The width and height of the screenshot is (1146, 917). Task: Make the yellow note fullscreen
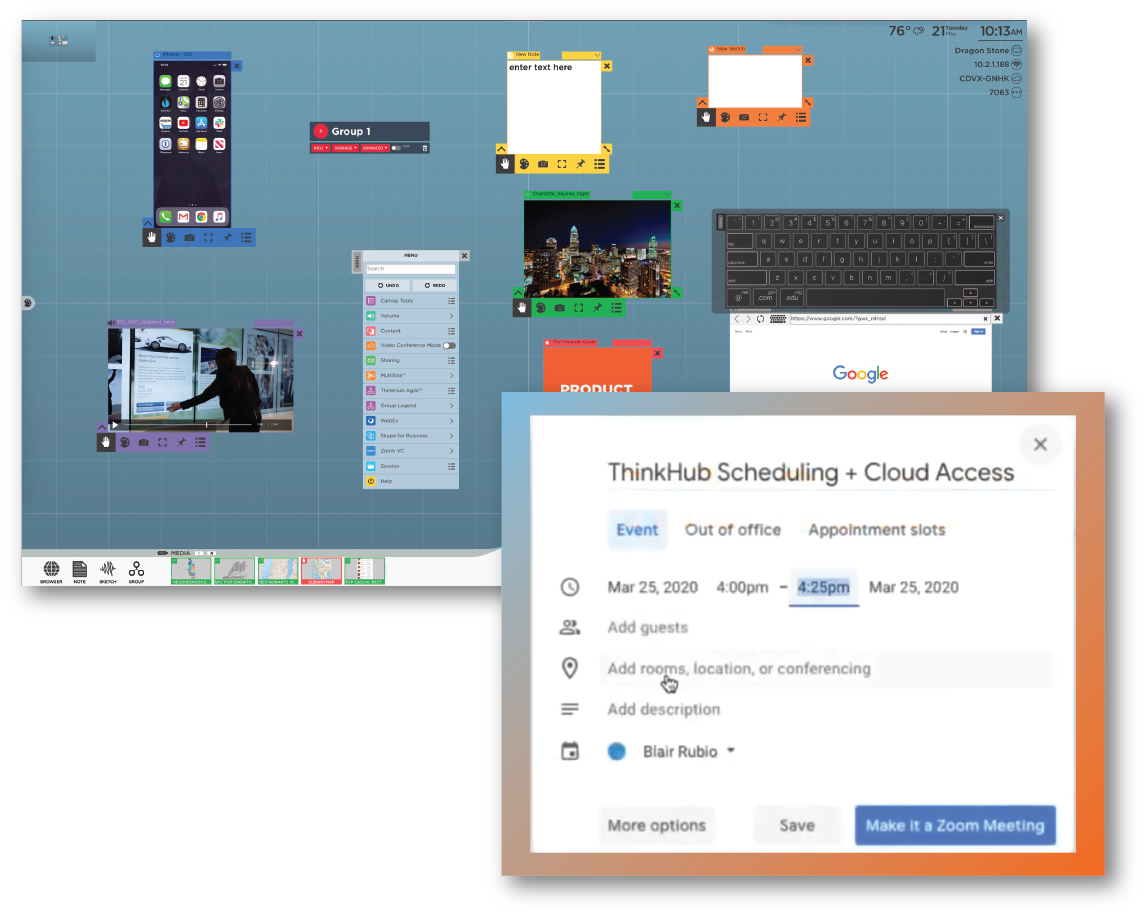pos(562,164)
